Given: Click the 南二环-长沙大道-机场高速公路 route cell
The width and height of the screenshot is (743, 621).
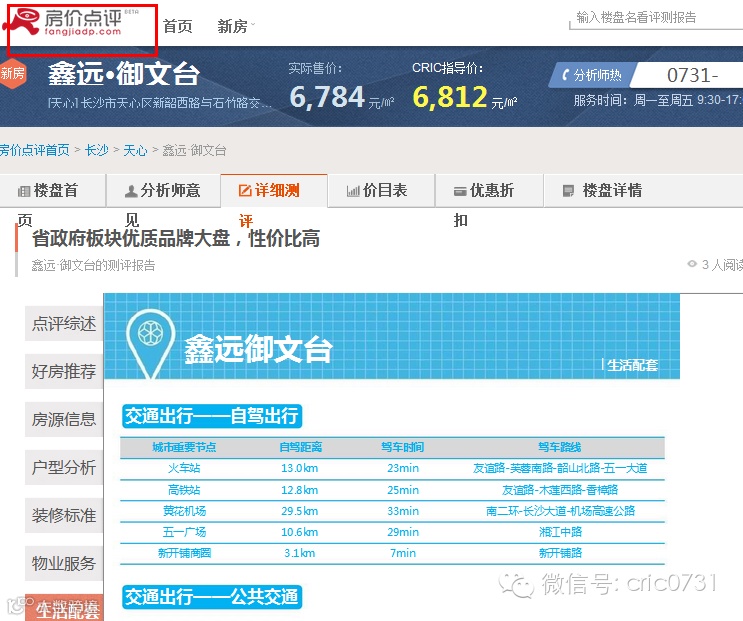Looking at the screenshot, I should click(560, 511).
